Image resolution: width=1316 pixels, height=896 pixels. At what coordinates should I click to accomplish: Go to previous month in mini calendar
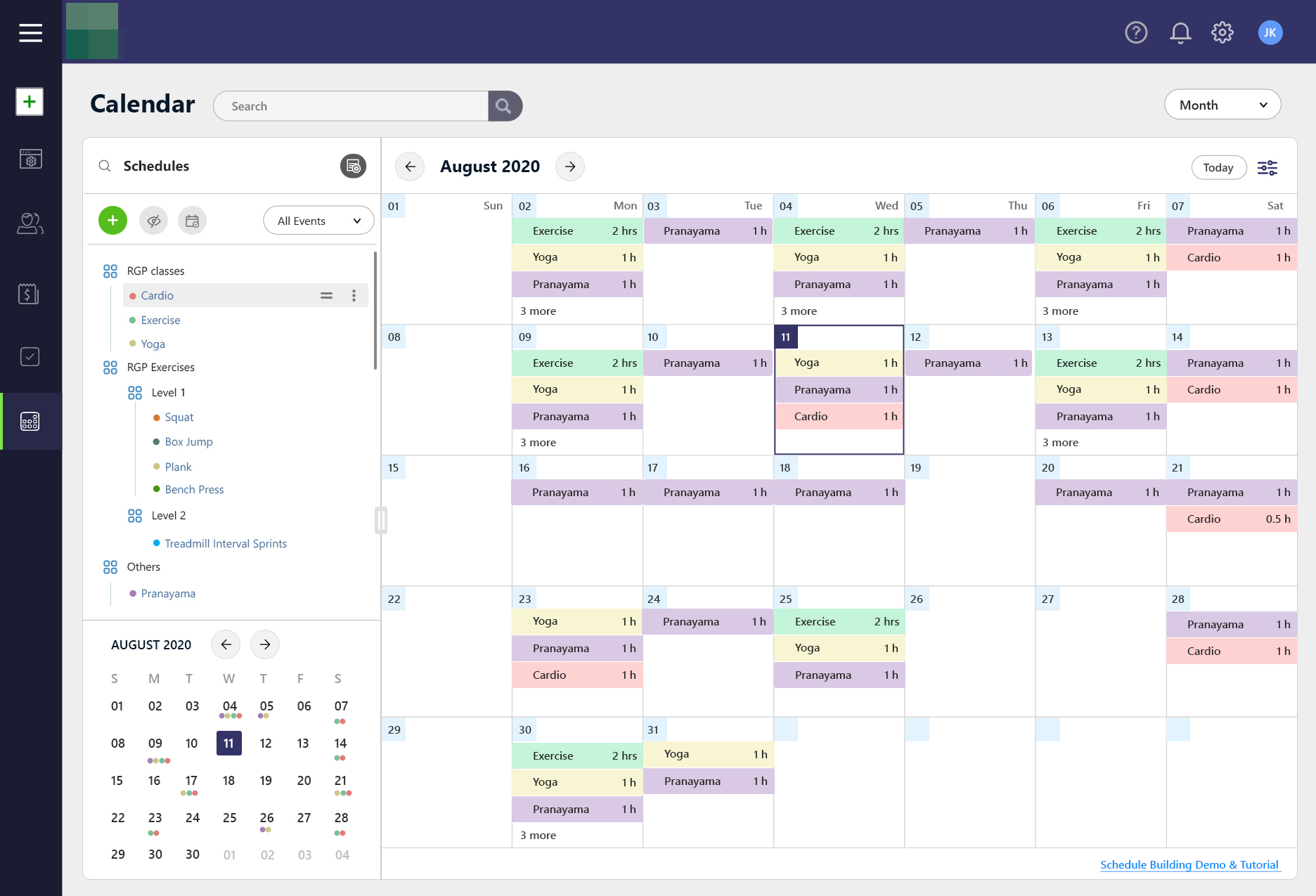(226, 644)
